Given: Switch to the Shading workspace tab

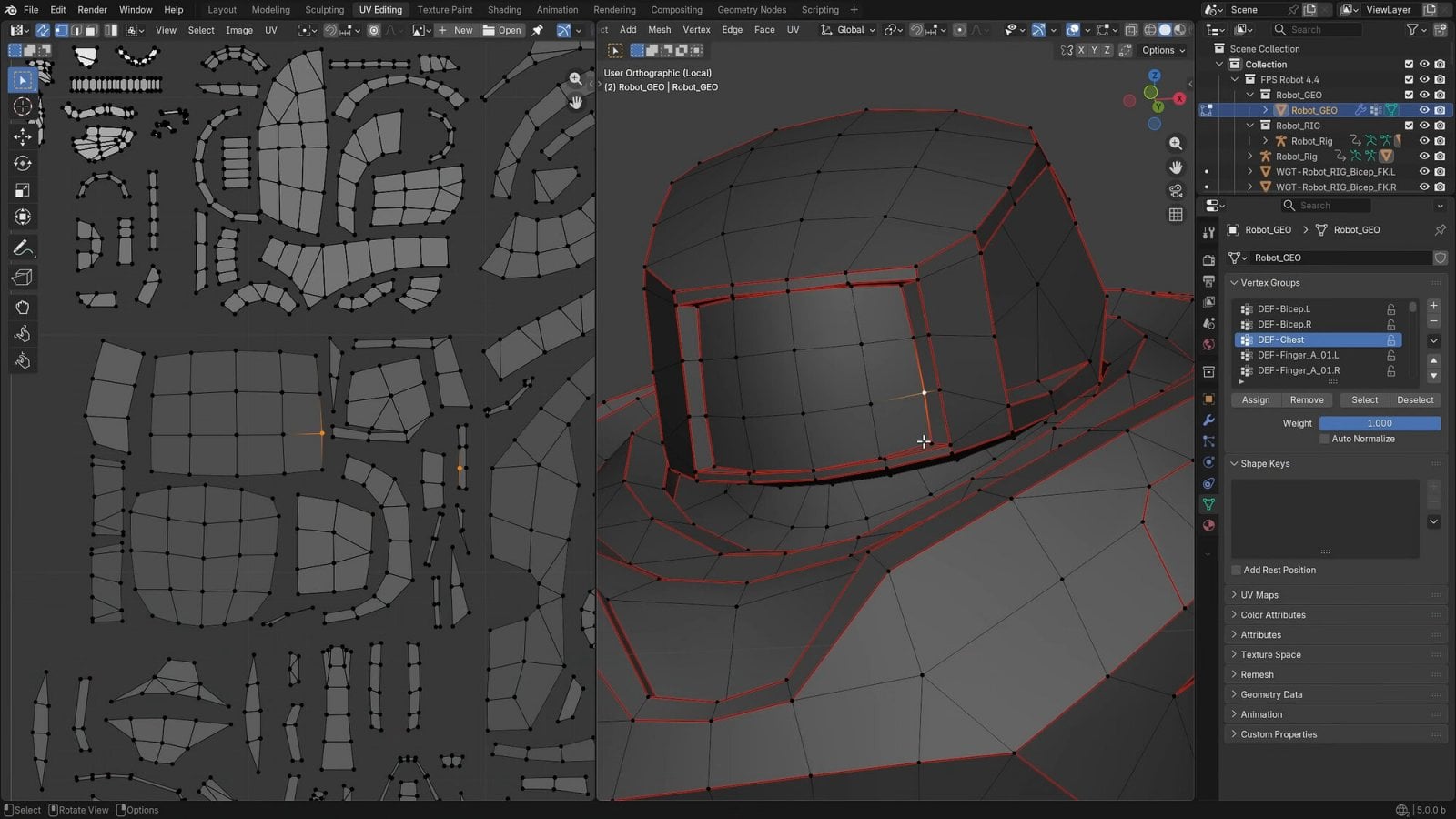Looking at the screenshot, I should [504, 10].
